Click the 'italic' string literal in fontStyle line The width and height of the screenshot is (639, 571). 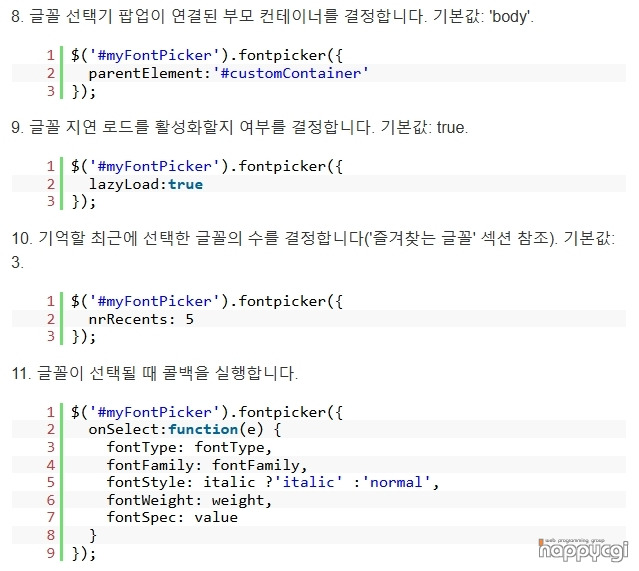pyautogui.click(x=308, y=483)
